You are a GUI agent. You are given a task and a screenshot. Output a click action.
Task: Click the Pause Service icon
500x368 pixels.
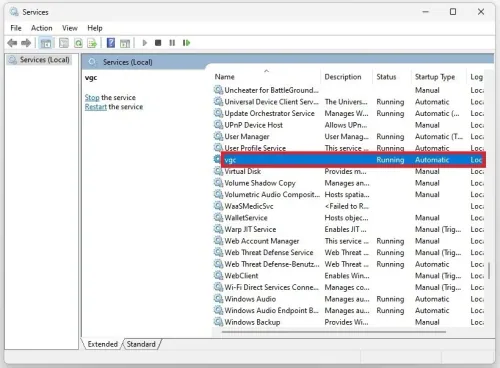[172, 43]
